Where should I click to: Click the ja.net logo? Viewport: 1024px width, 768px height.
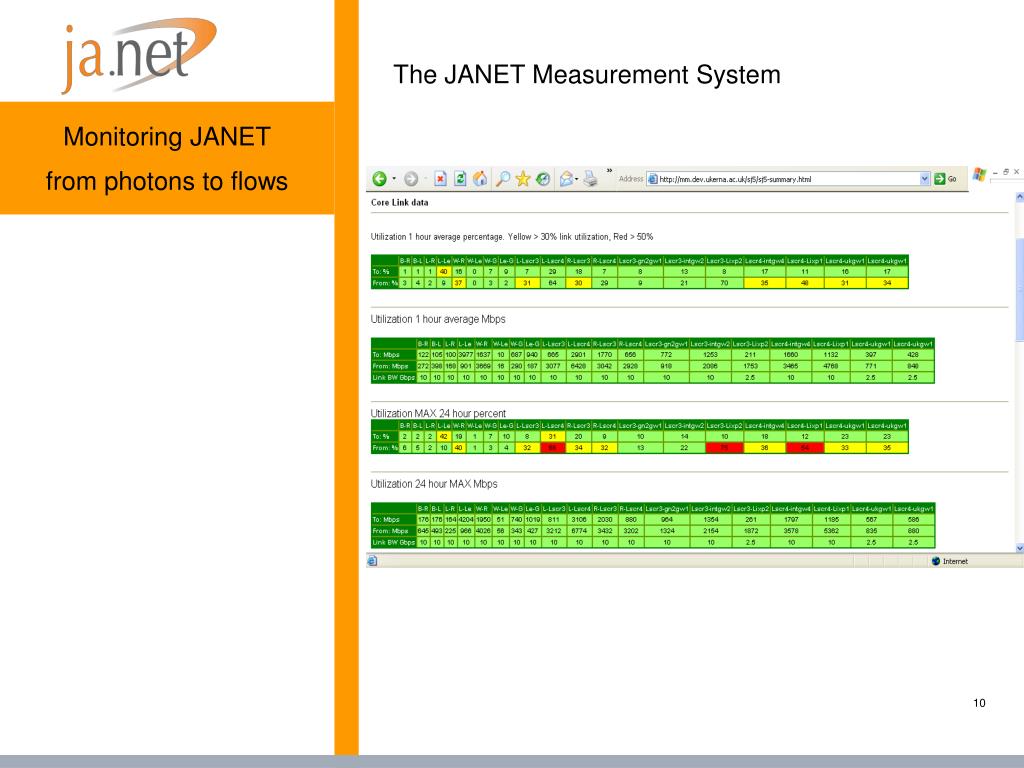tap(139, 55)
